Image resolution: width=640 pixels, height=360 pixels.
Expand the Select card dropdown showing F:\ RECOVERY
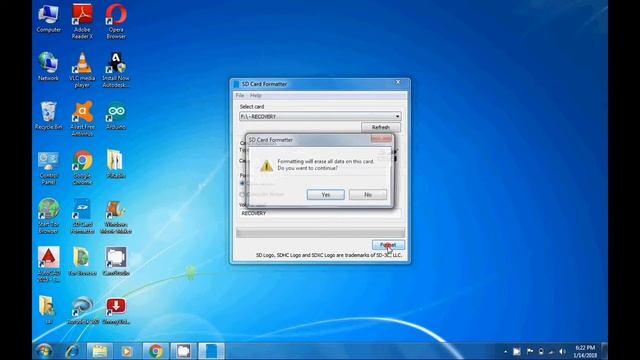point(320,116)
